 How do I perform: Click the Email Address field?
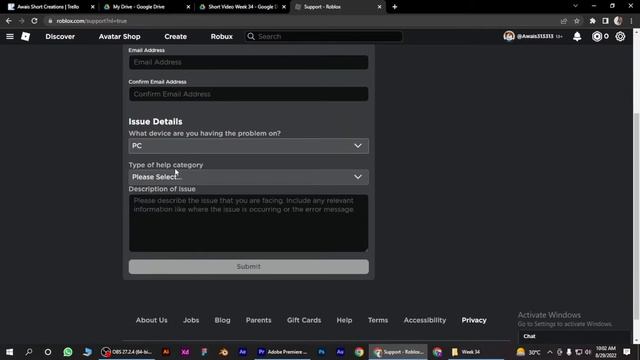(x=249, y=62)
